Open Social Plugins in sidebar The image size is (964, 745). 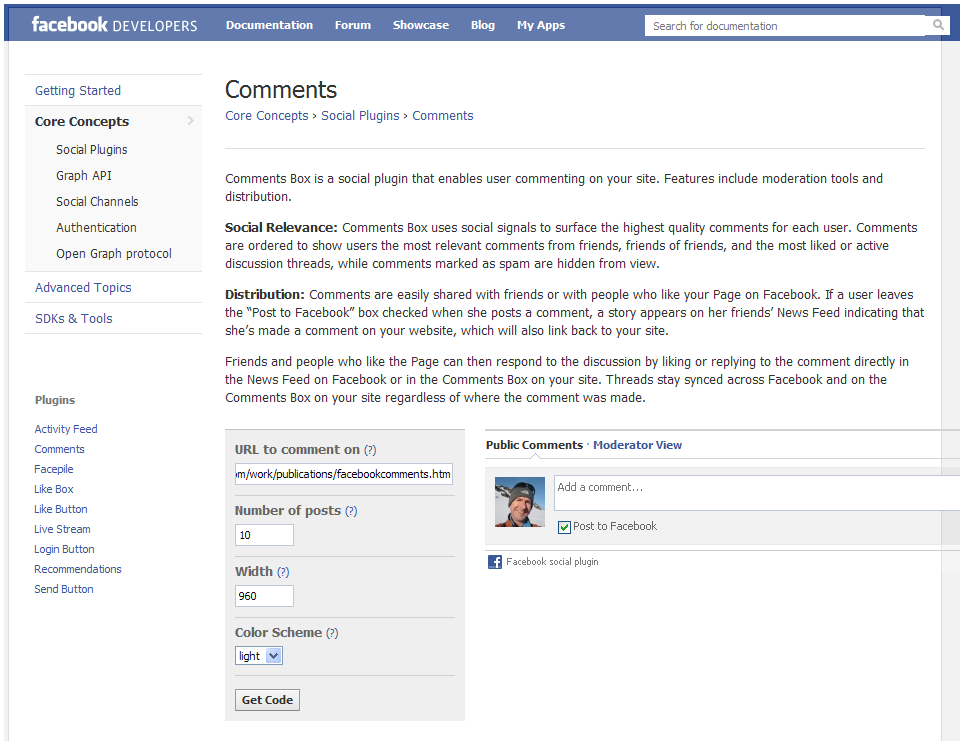point(92,149)
